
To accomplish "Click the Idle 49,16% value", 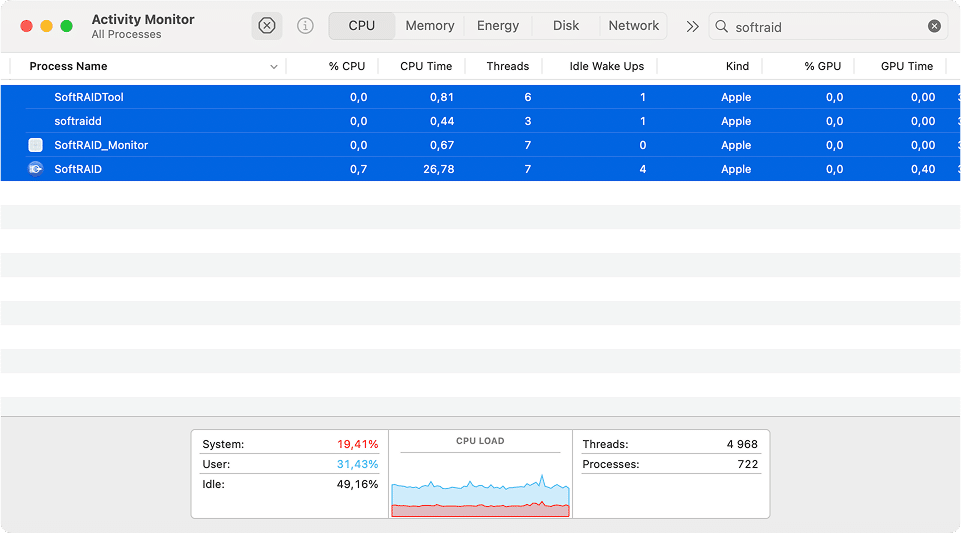I will pyautogui.click(x=357, y=485).
